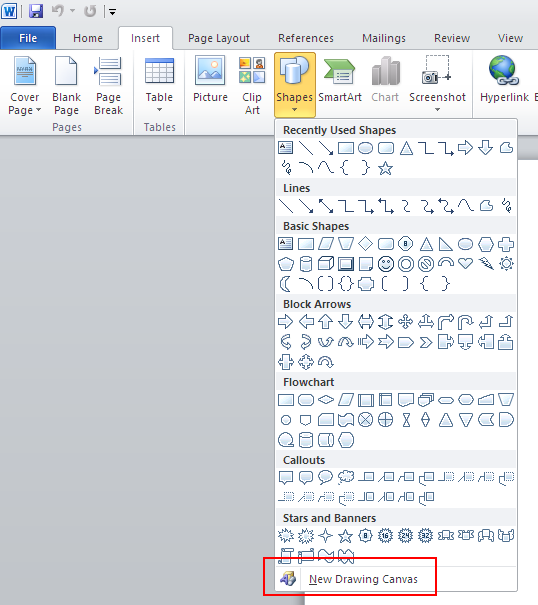Open the Customize Quick Access Toolbar arrow

click(112, 12)
